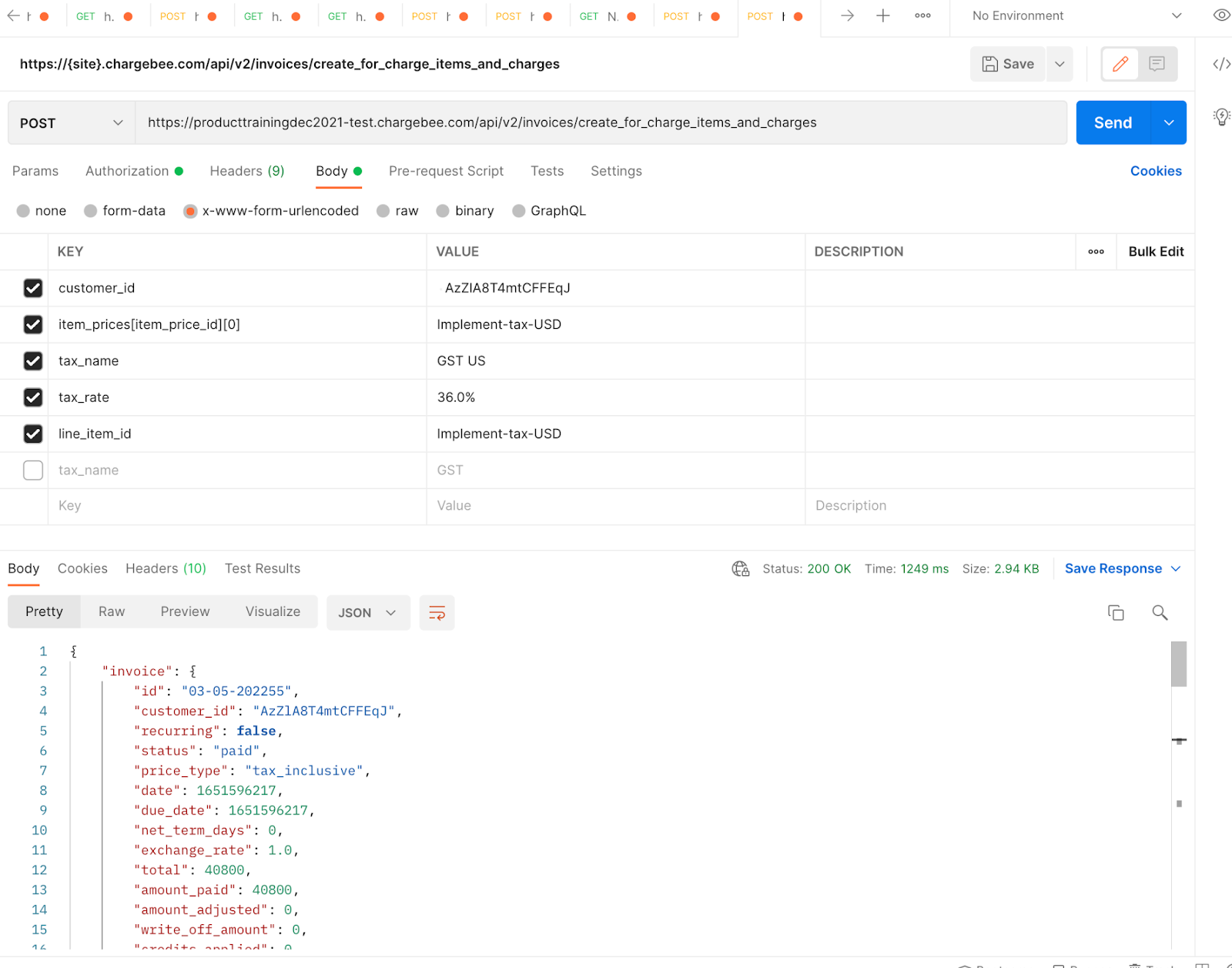Viewport: 1232px width, 968px height.
Task: Open the lightbulb info panel
Action: click(x=1221, y=117)
